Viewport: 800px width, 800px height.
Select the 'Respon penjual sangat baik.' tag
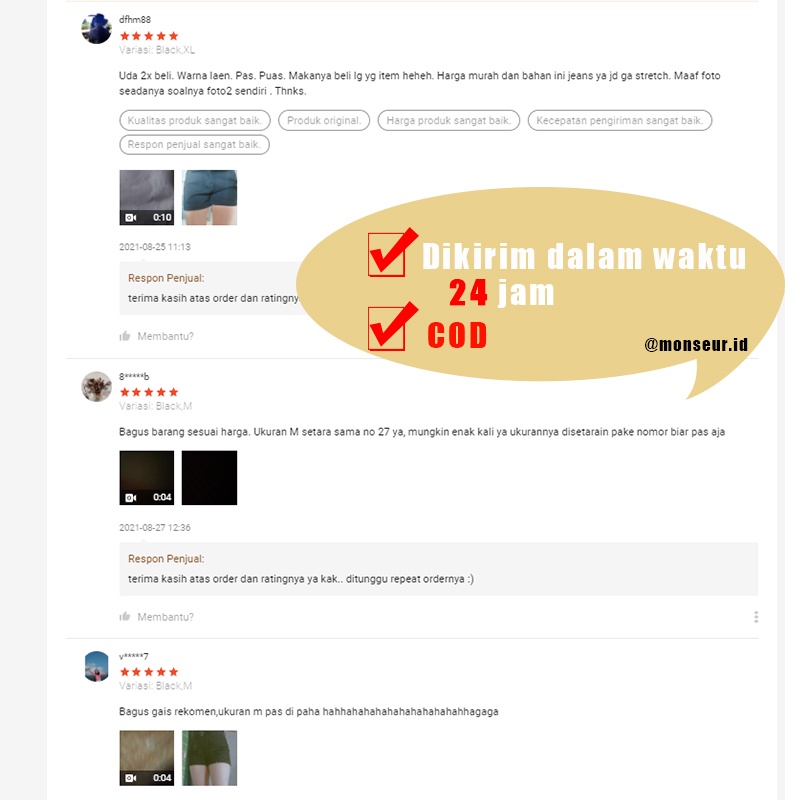[x=194, y=144]
